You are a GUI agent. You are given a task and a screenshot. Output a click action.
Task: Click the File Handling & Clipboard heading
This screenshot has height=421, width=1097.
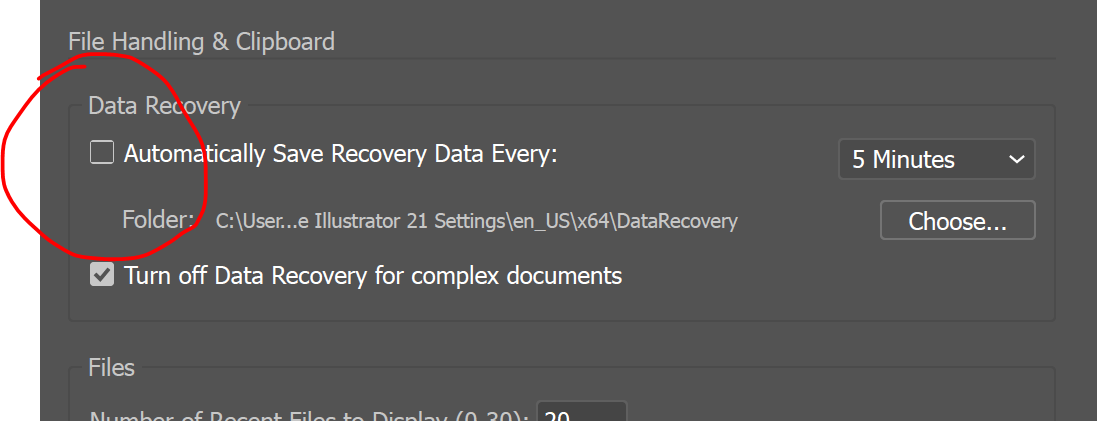coord(201,42)
